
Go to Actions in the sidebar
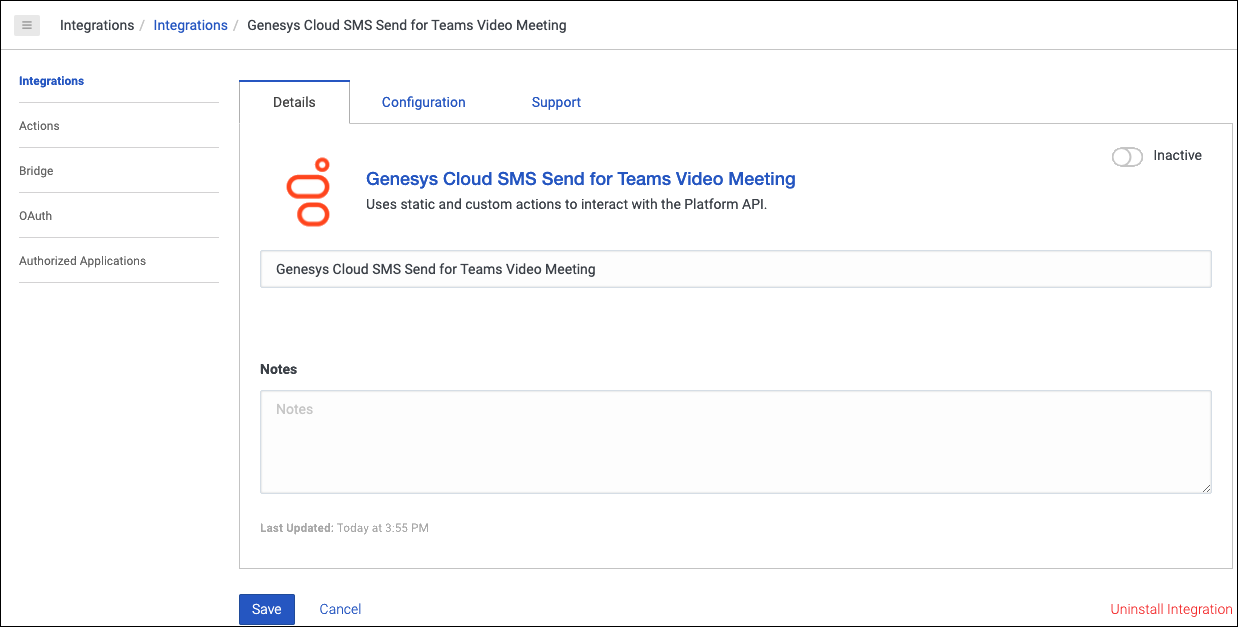point(40,126)
